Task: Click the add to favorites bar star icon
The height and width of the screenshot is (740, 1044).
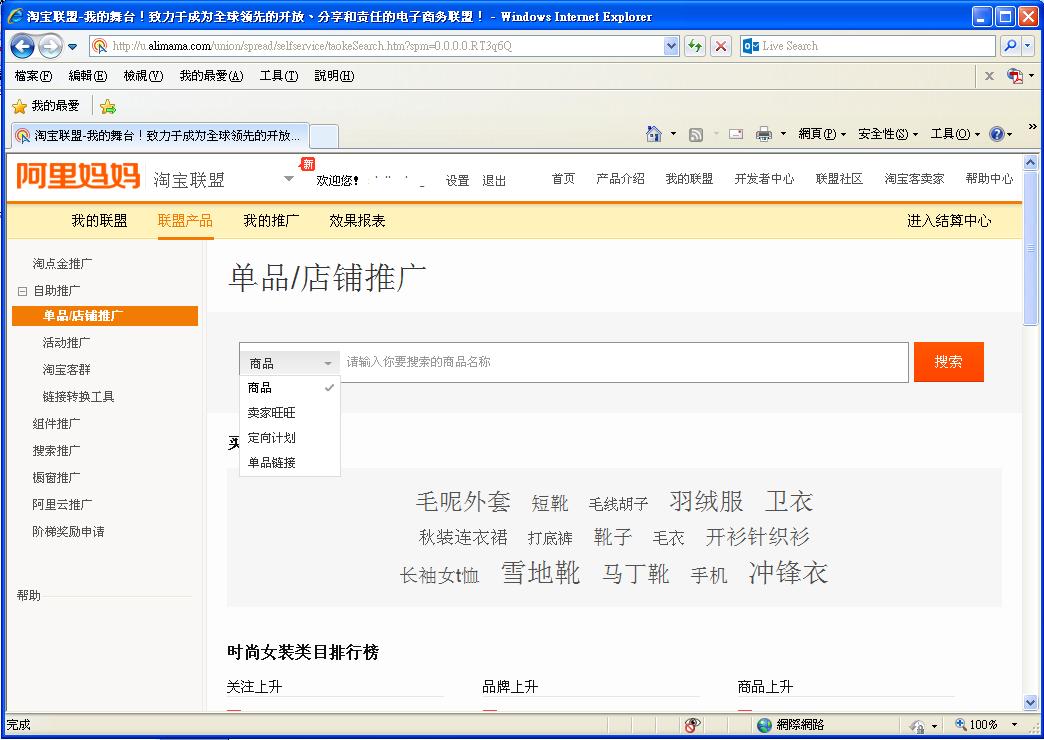Action: pyautogui.click(x=108, y=106)
